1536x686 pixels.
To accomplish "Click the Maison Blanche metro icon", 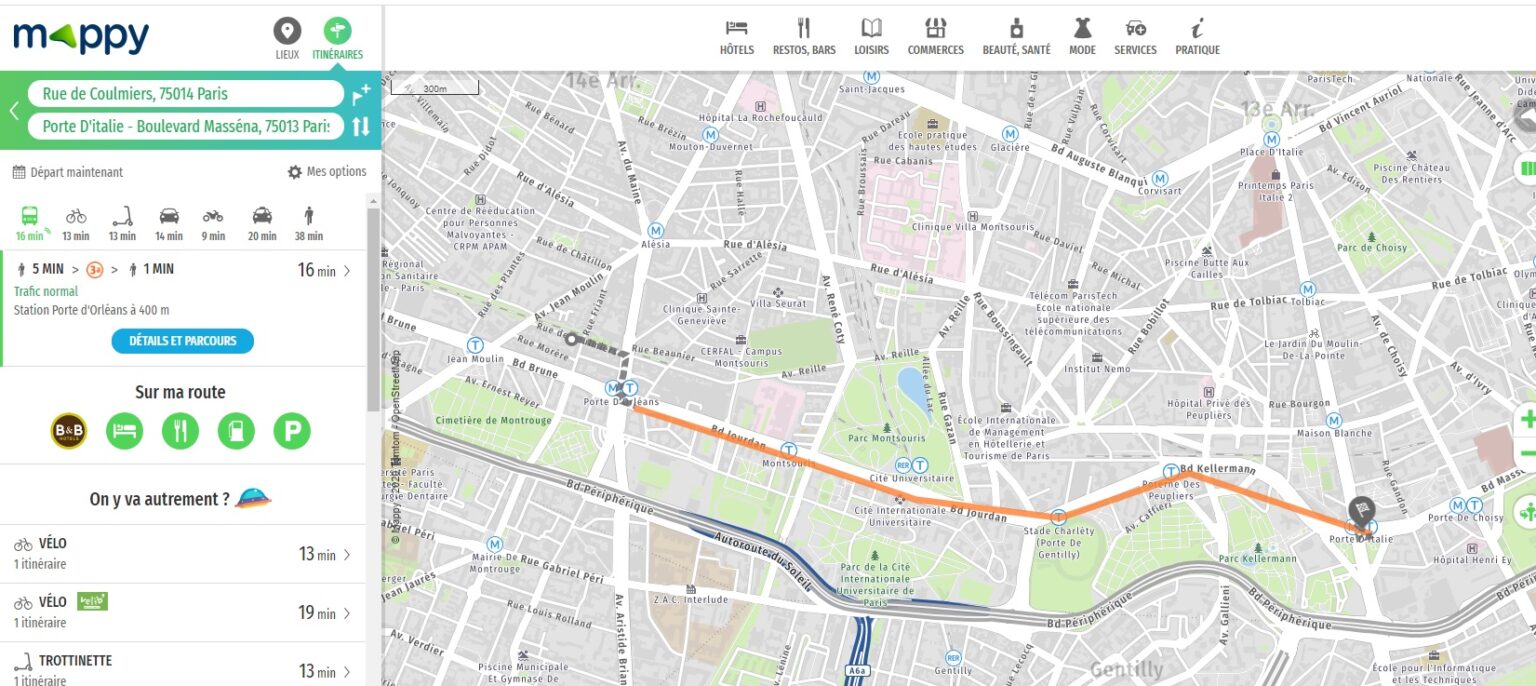I will coord(1335,419).
